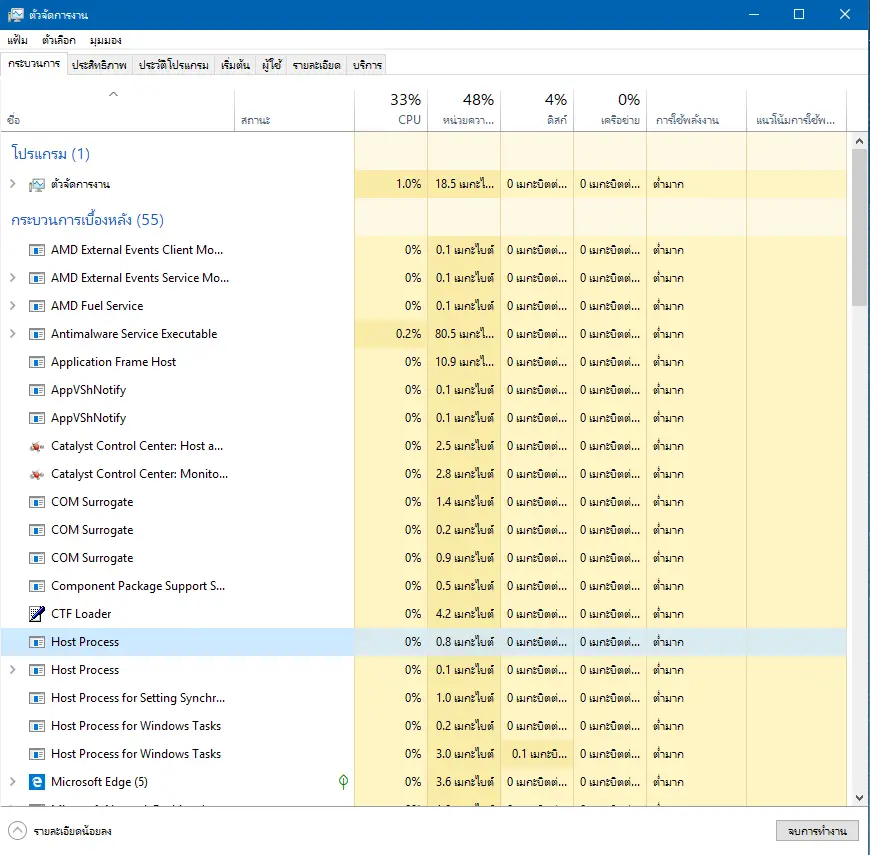Open the ตัวเลือก menu
This screenshot has width=870, height=855.
tap(59, 40)
